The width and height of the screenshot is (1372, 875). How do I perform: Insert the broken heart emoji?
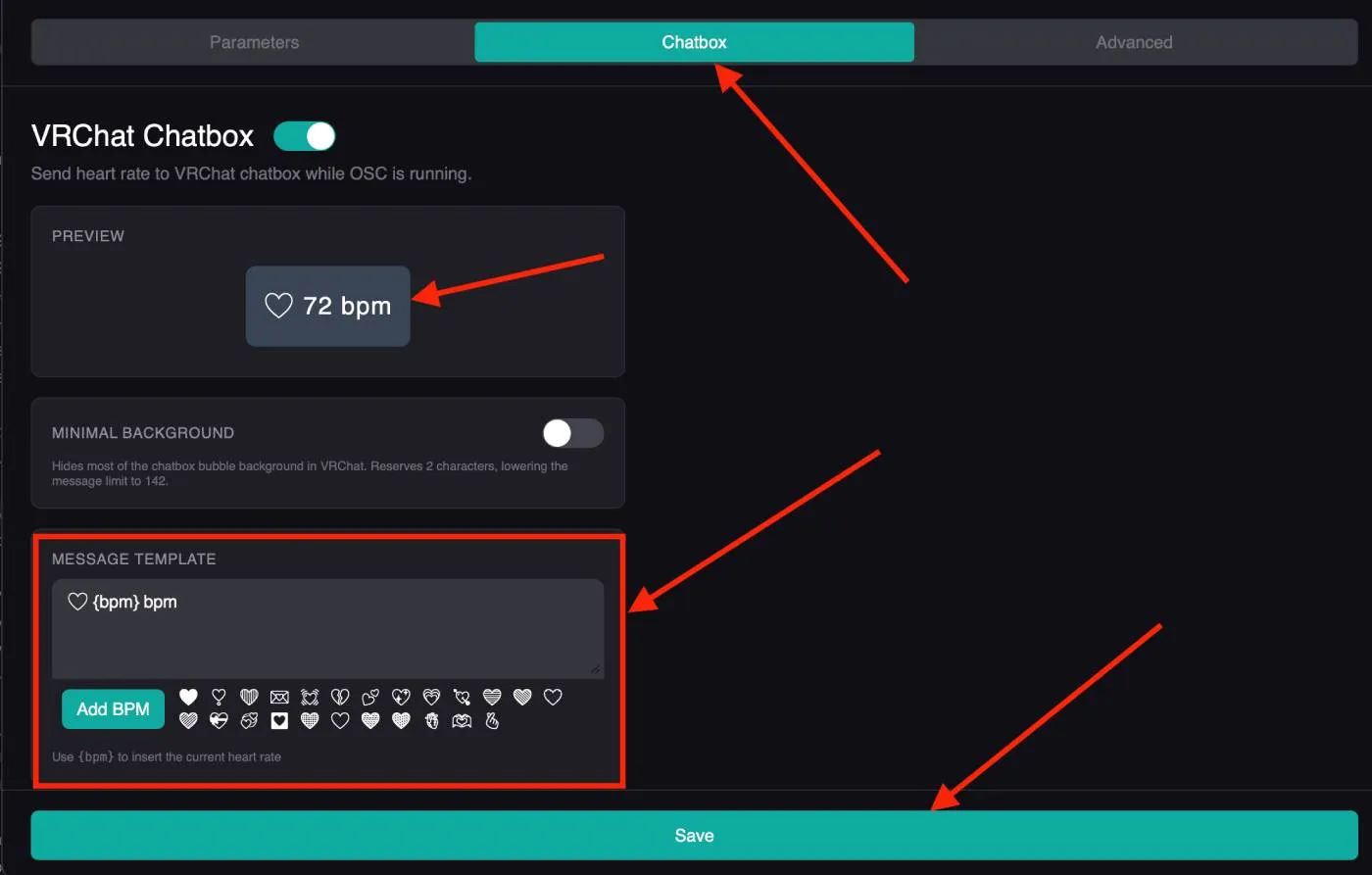coord(340,697)
